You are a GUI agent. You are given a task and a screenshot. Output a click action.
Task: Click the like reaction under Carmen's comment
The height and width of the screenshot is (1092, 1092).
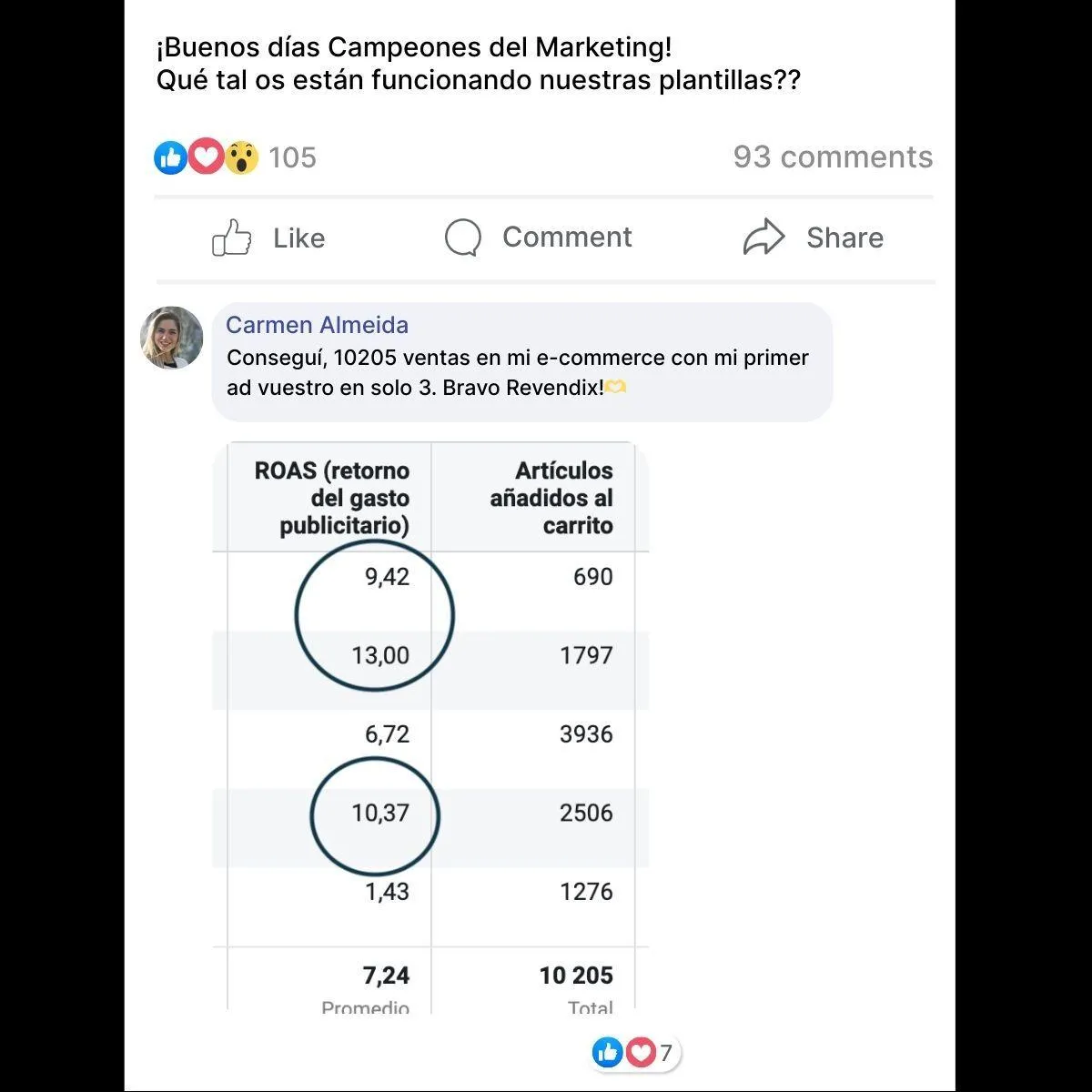pos(607,1053)
